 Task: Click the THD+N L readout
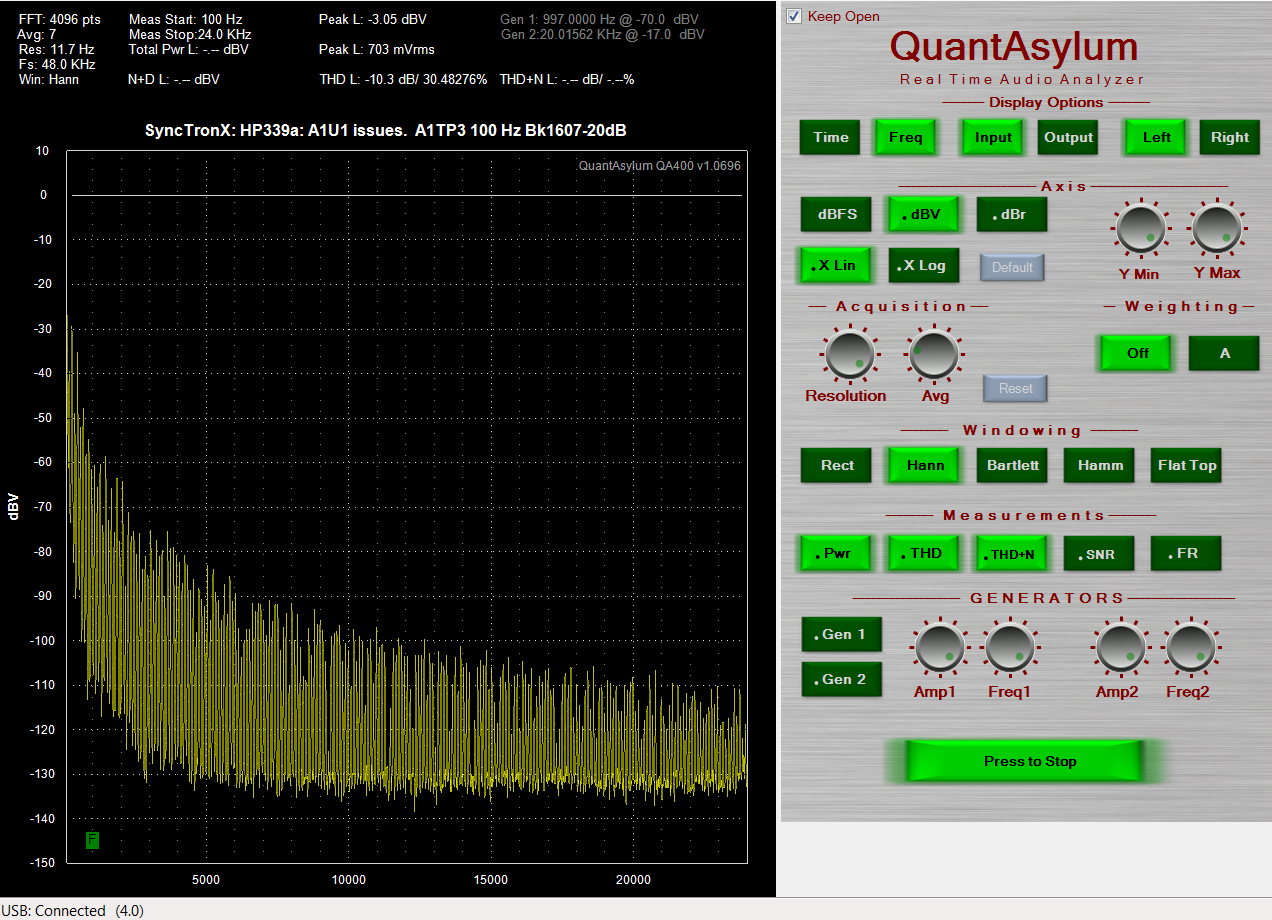pyautogui.click(x=567, y=79)
